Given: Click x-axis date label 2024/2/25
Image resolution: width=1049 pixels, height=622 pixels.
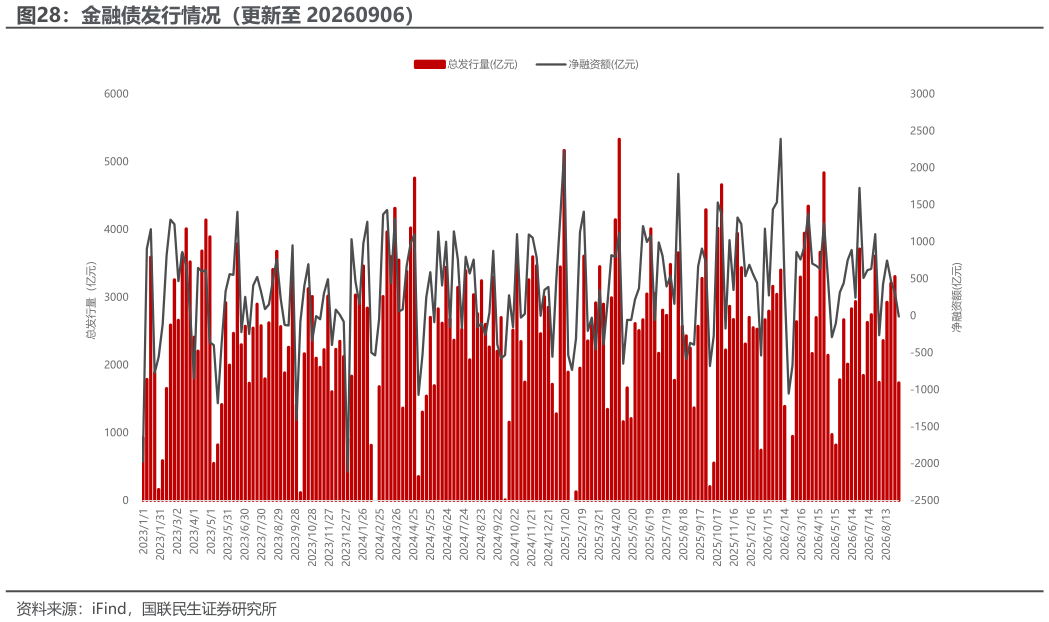Looking at the screenshot, I should pos(379,535).
